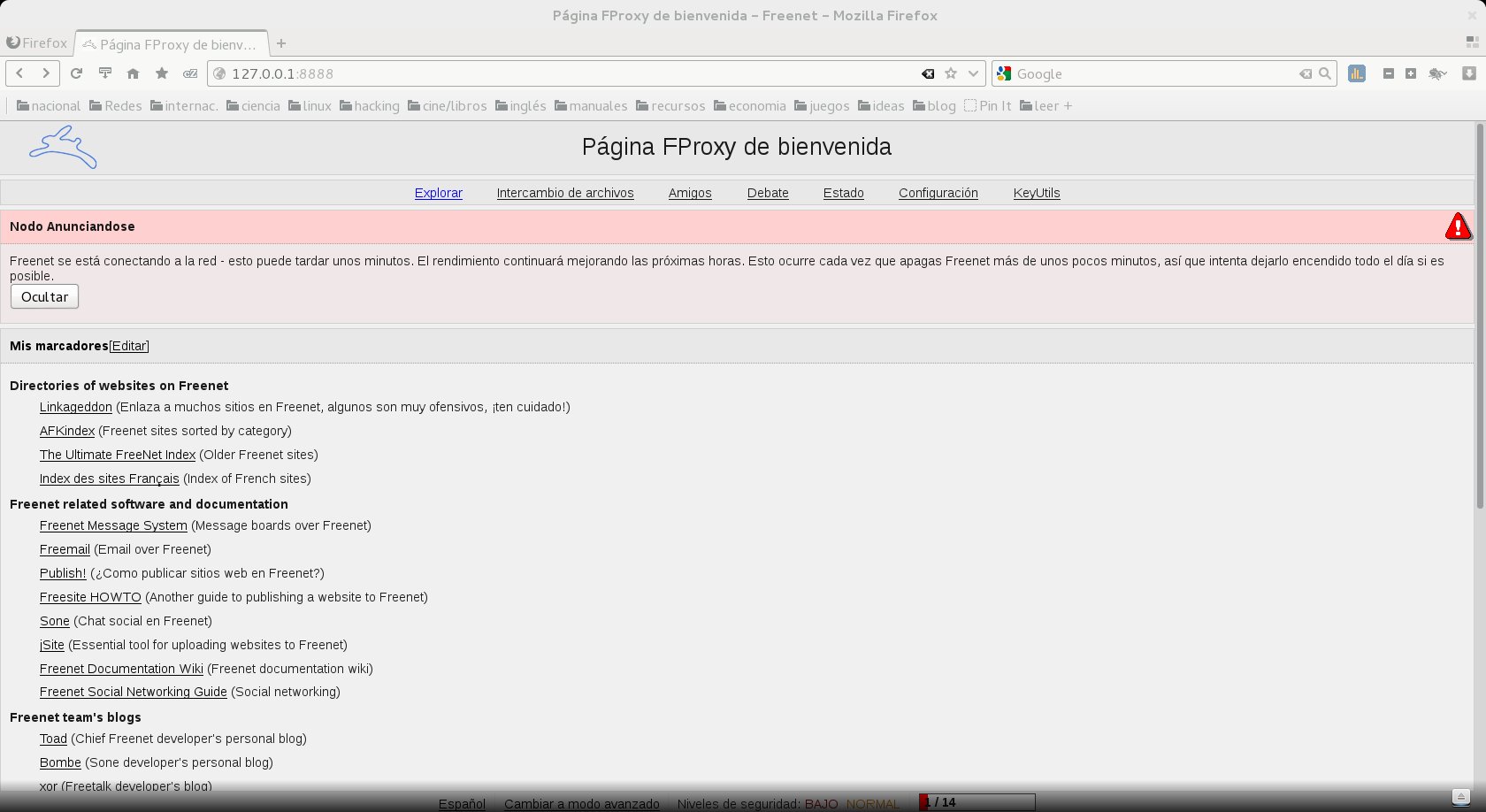Click the red warning triangle icon
The height and width of the screenshot is (812, 1486).
tap(1458, 227)
